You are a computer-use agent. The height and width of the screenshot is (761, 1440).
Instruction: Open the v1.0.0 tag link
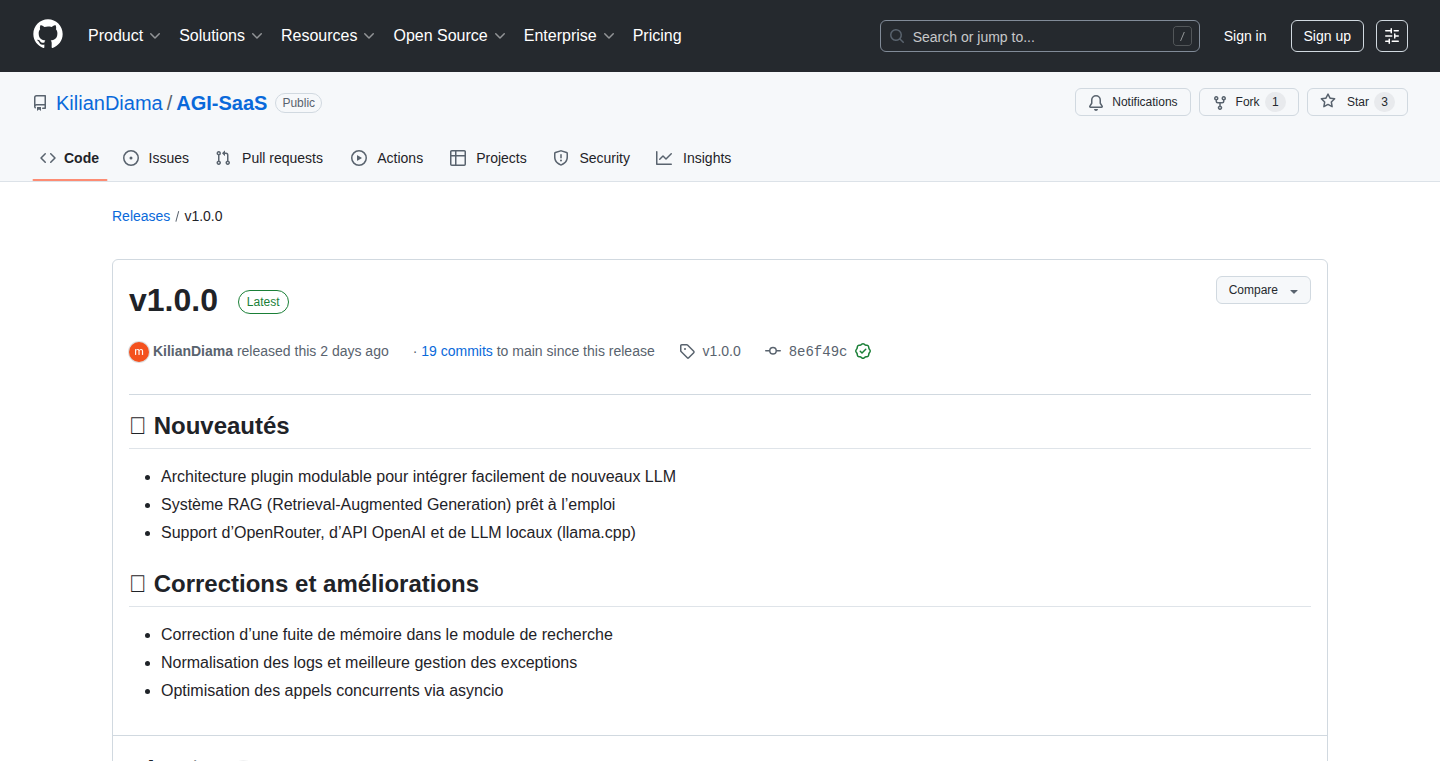pos(721,351)
